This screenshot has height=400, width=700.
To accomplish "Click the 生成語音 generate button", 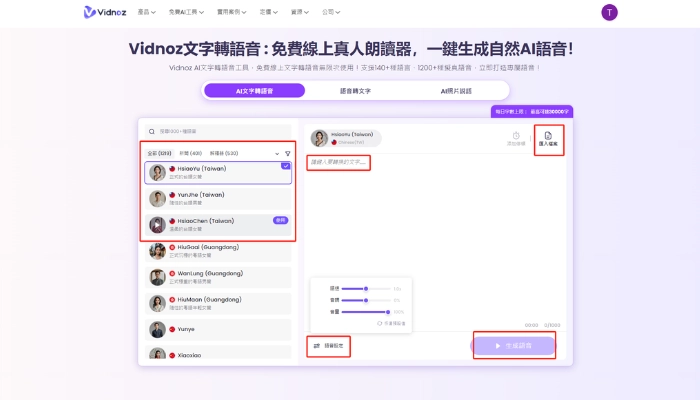I will [513, 346].
